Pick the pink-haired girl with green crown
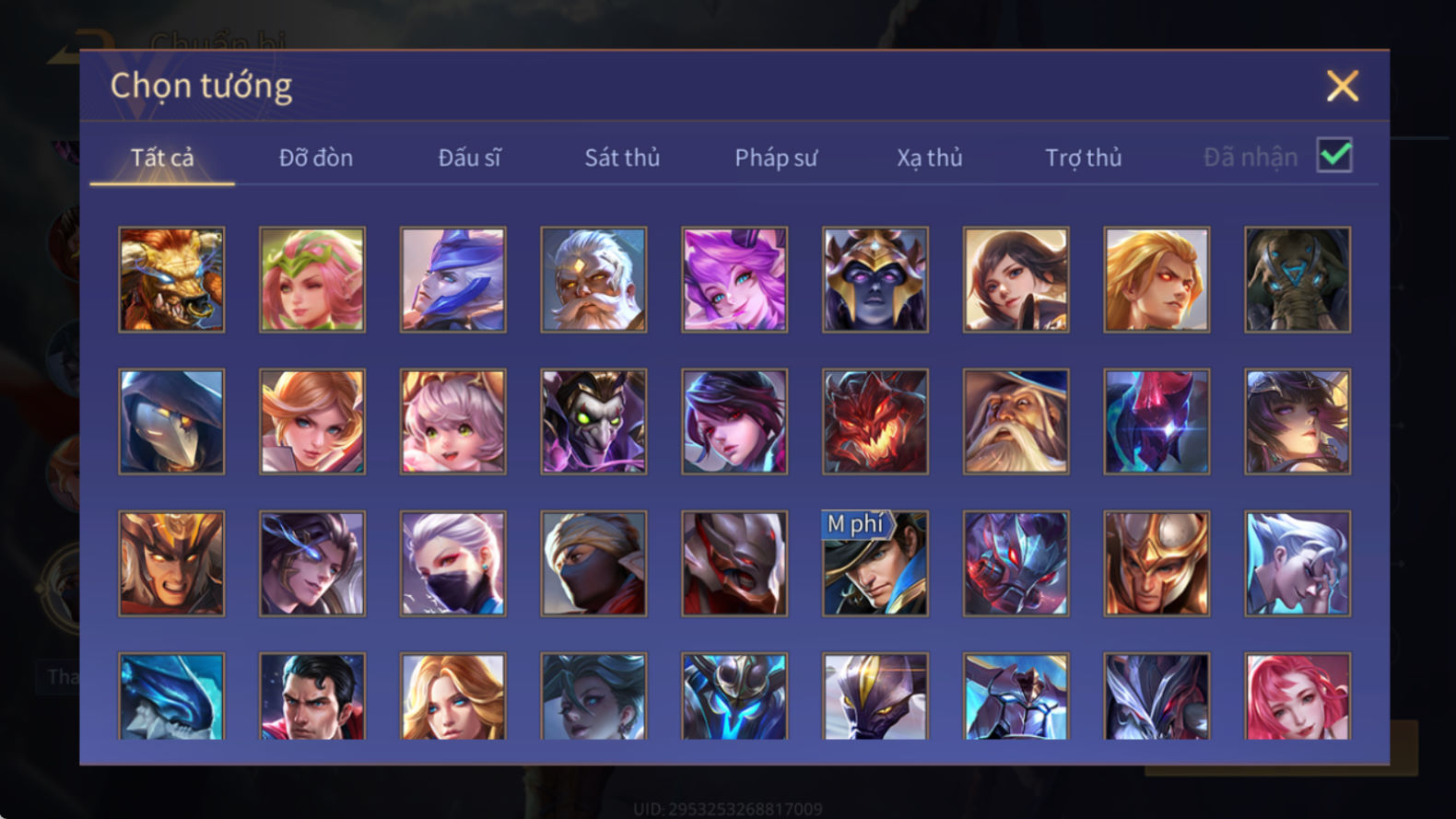 (312, 280)
